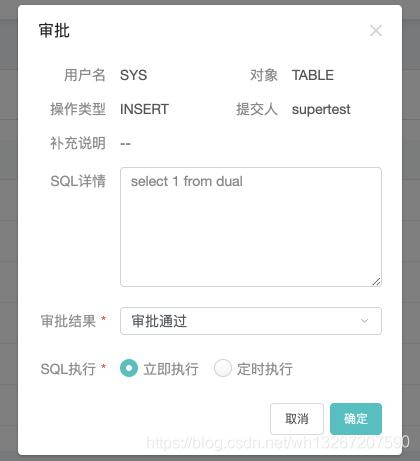Click the 取消 button

coord(297,419)
